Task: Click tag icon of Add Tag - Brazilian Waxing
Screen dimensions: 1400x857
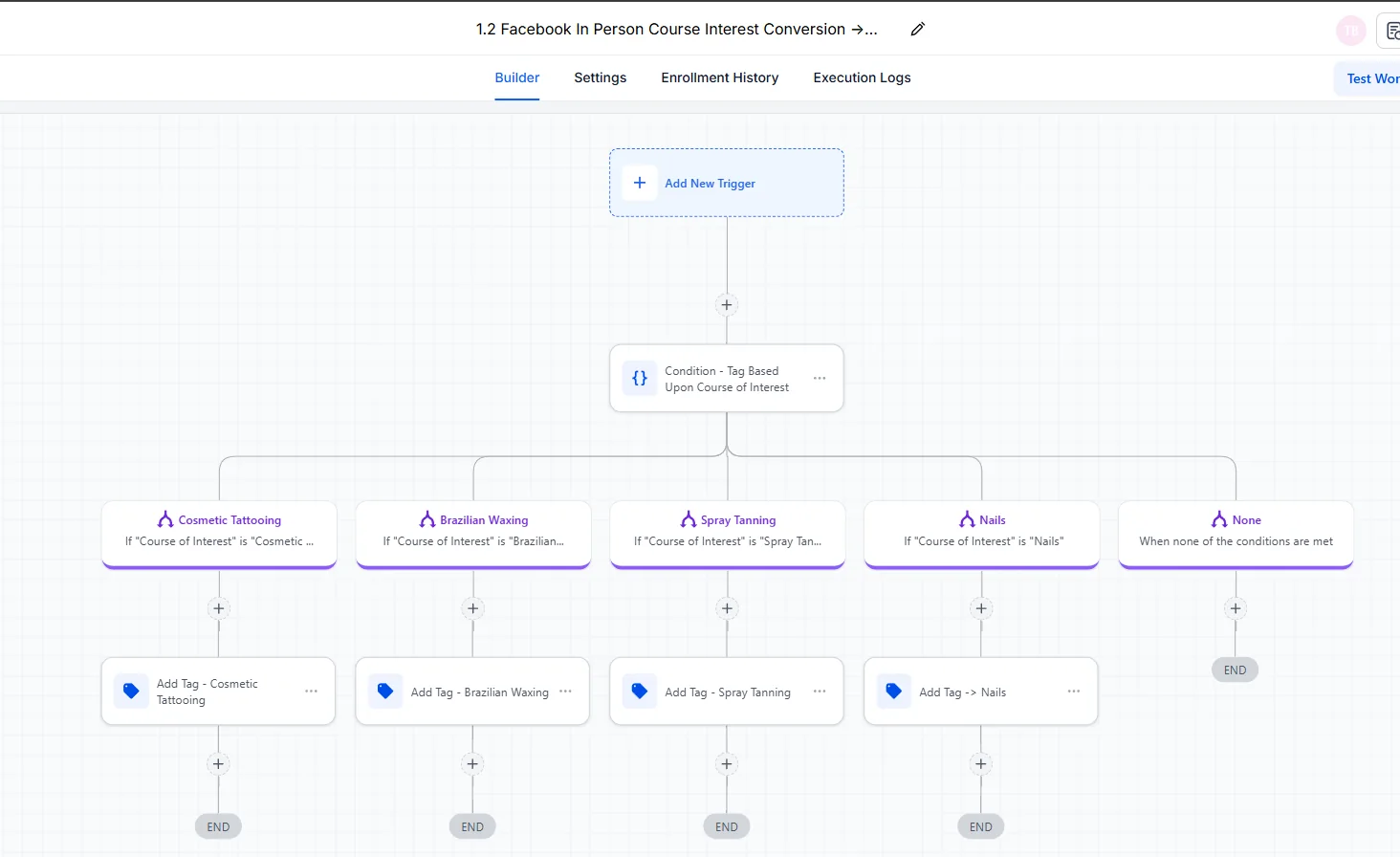Action: (x=385, y=691)
